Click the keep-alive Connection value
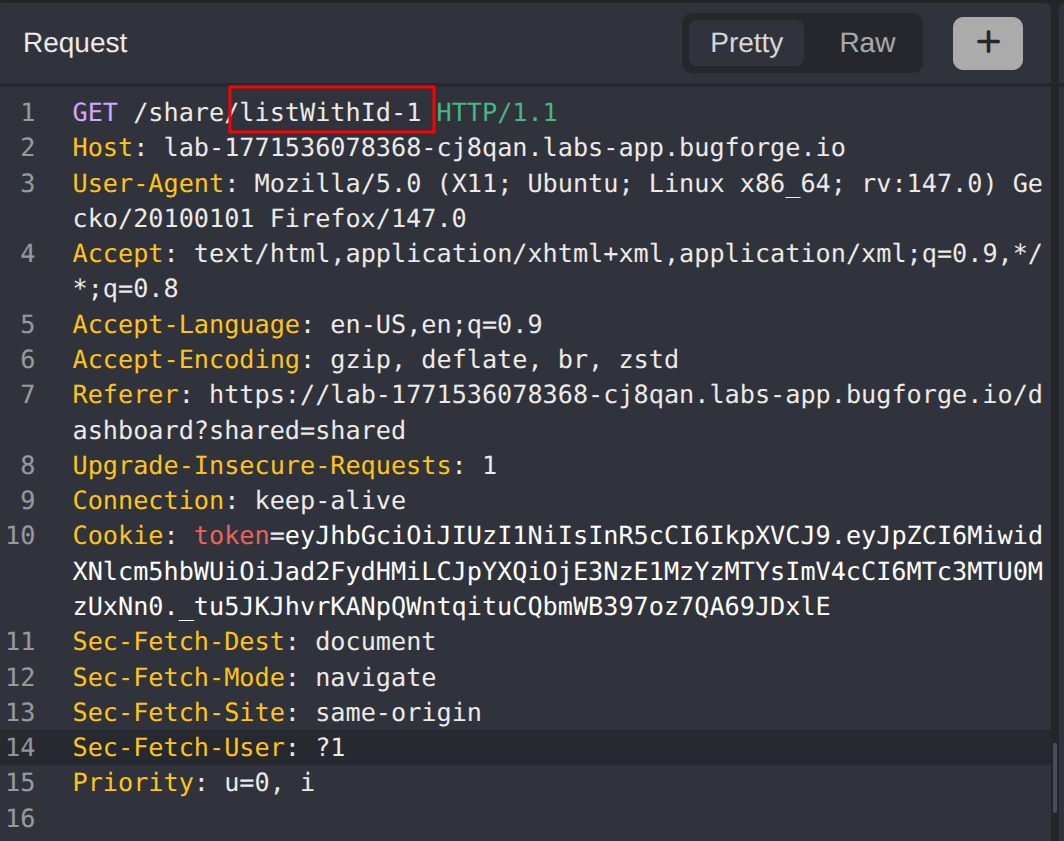 coord(330,501)
